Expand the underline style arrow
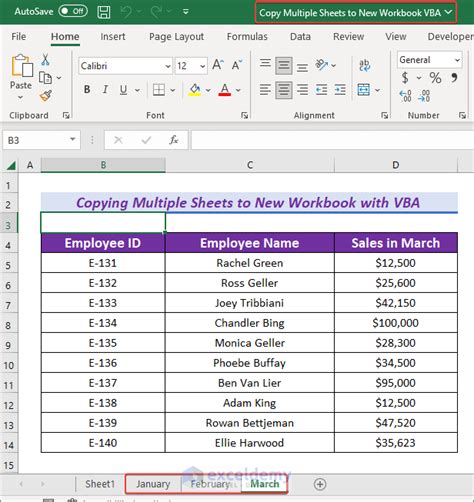The height and width of the screenshot is (502, 474). pyautogui.click(x=137, y=90)
